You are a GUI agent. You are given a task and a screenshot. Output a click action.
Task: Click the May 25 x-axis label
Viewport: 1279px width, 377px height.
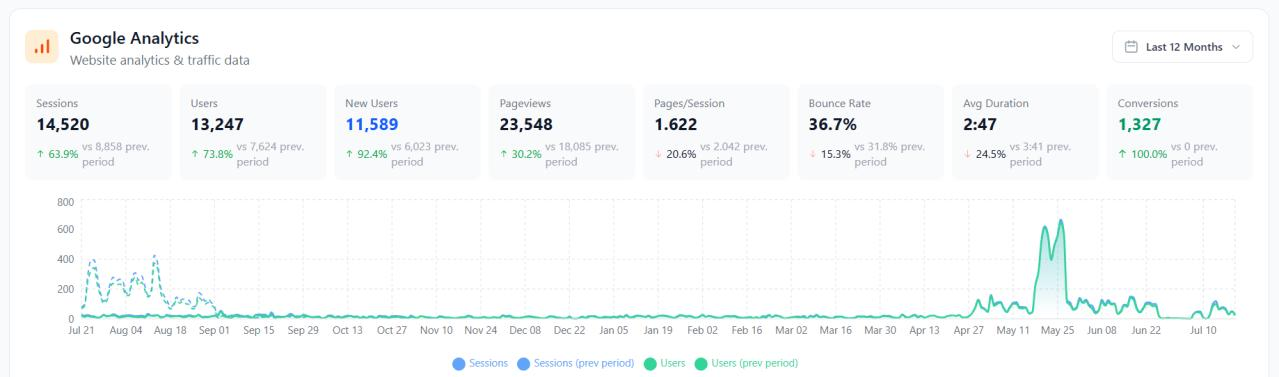(1057, 330)
